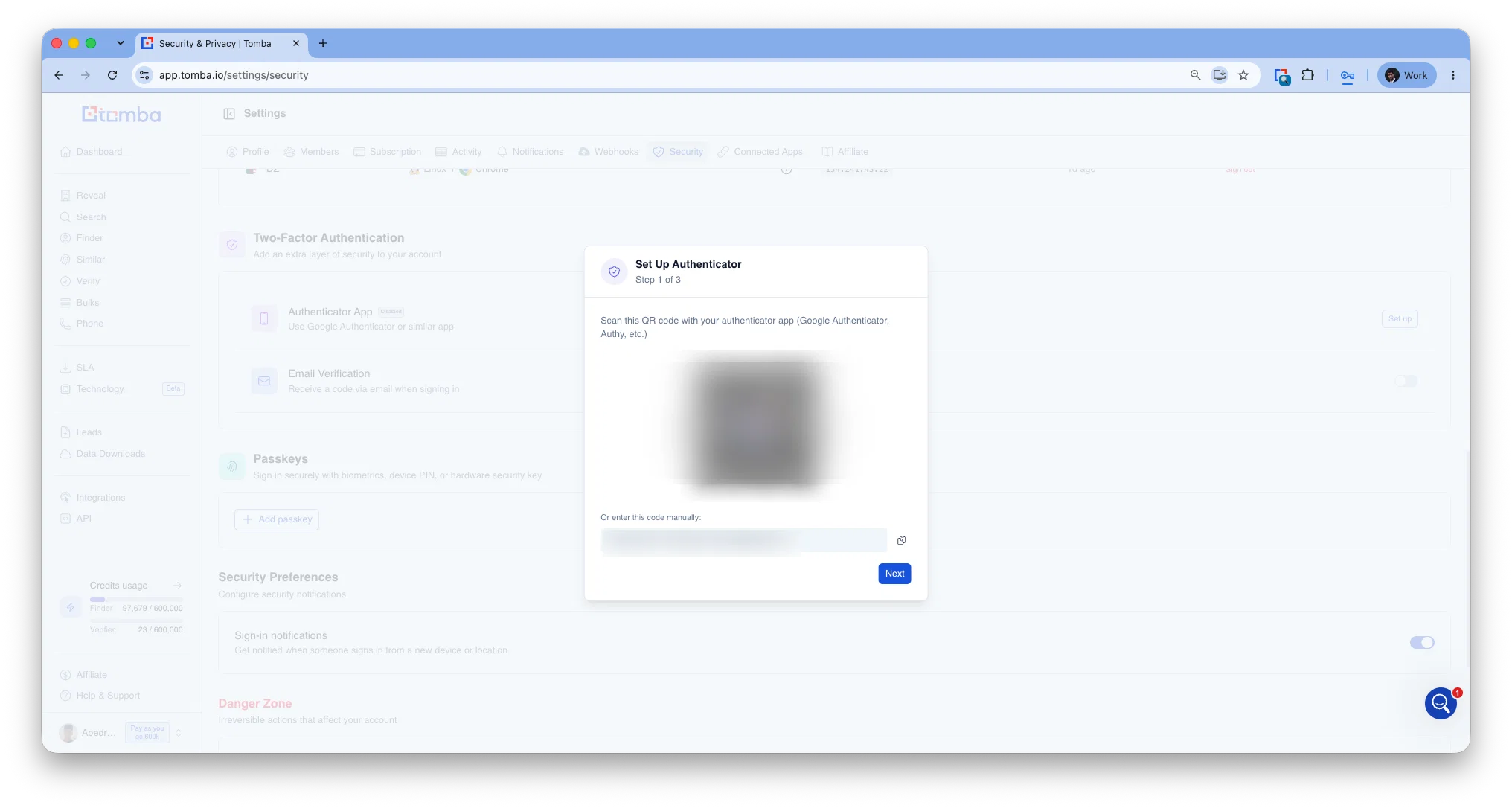Screen dimensions: 1512x808
Task: Click Set up for Authenticator App
Action: (1400, 319)
